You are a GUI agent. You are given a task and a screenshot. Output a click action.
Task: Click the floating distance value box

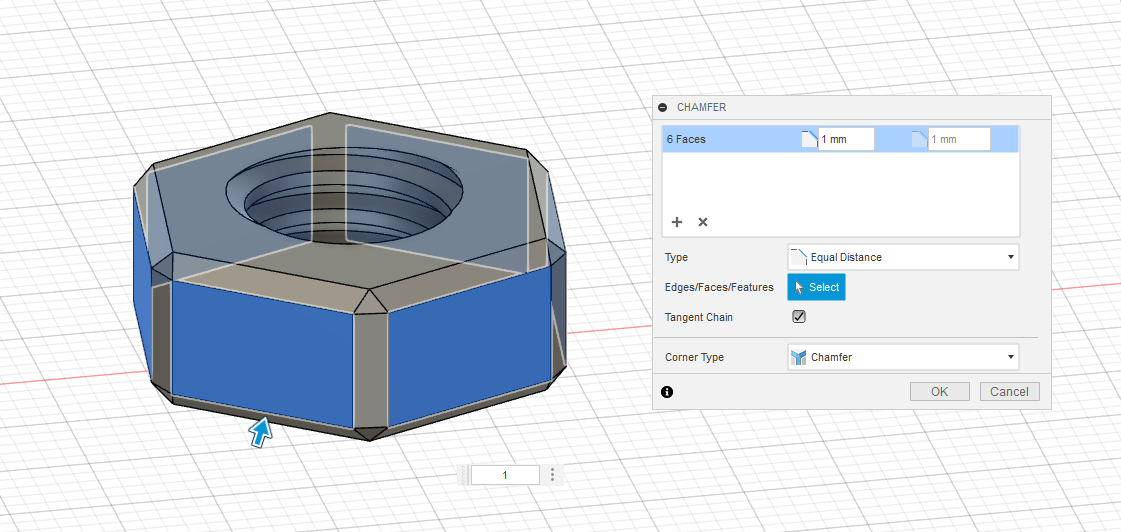point(505,475)
